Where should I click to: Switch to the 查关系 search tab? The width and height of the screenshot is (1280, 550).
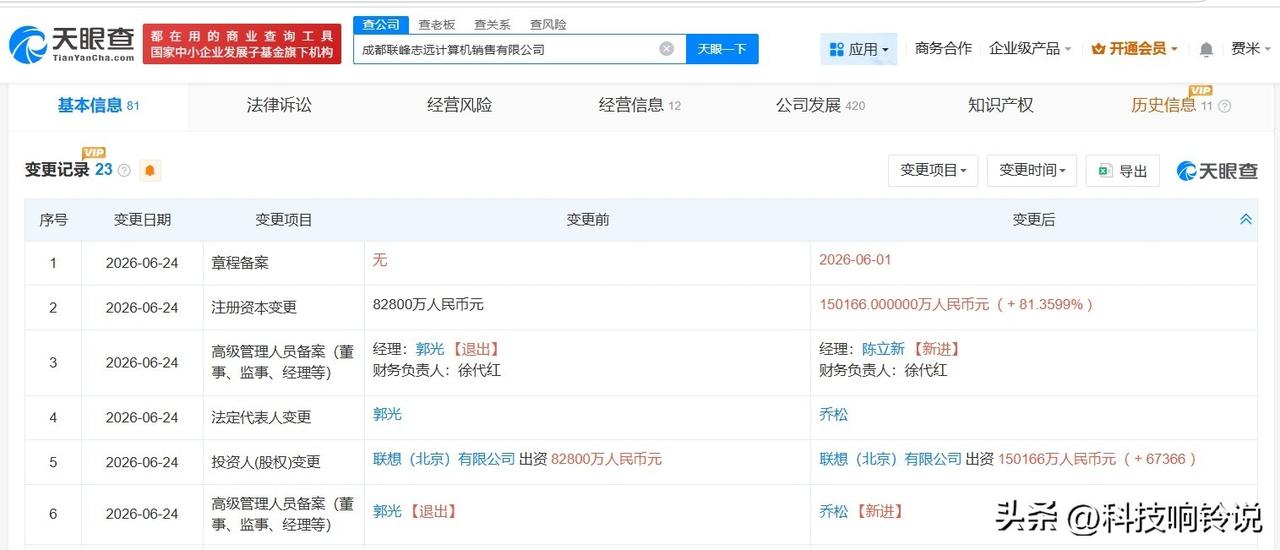492,24
